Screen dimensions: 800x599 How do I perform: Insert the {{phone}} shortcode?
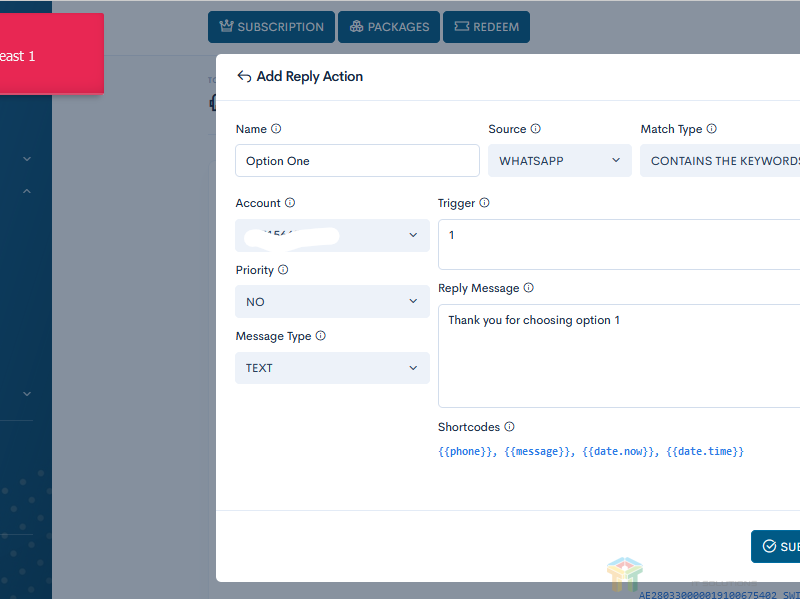pyautogui.click(x=466, y=452)
